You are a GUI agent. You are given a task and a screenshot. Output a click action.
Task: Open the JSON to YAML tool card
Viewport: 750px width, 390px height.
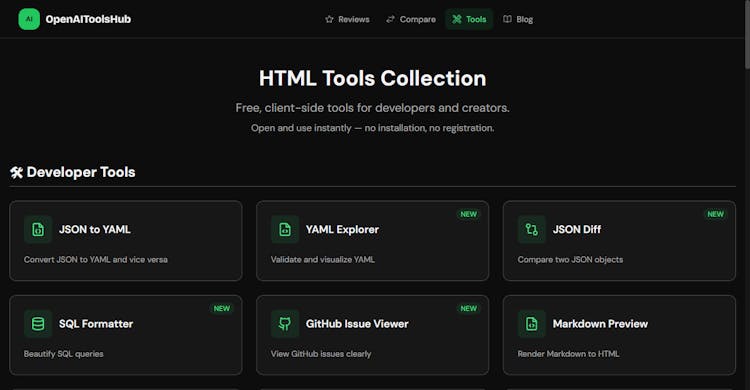(x=126, y=241)
